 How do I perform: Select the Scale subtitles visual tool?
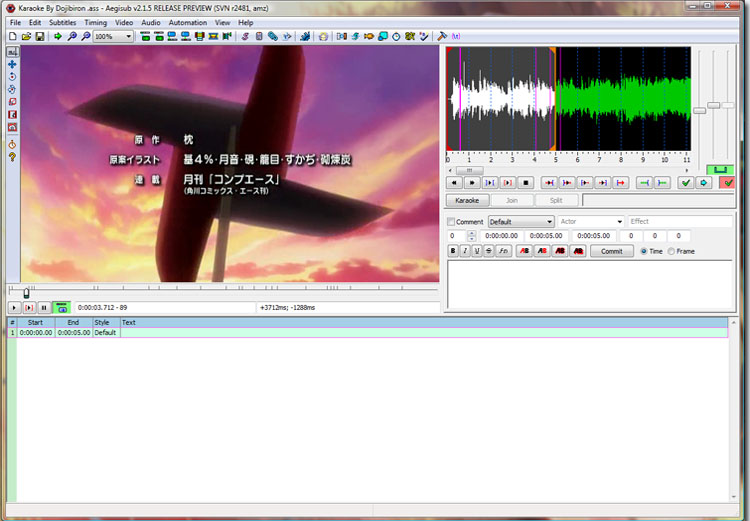pyautogui.click(x=12, y=102)
